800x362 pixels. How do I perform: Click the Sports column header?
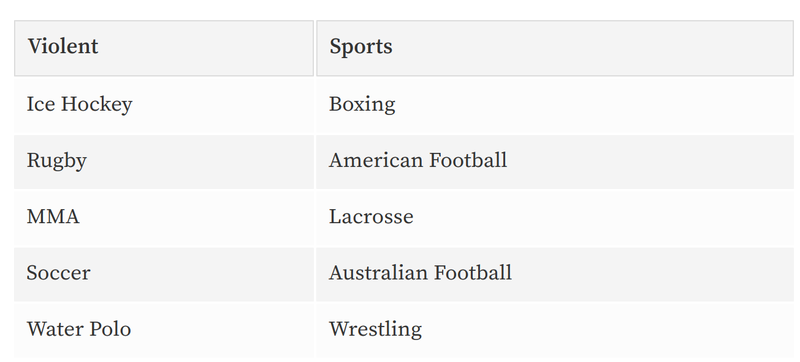(555, 48)
